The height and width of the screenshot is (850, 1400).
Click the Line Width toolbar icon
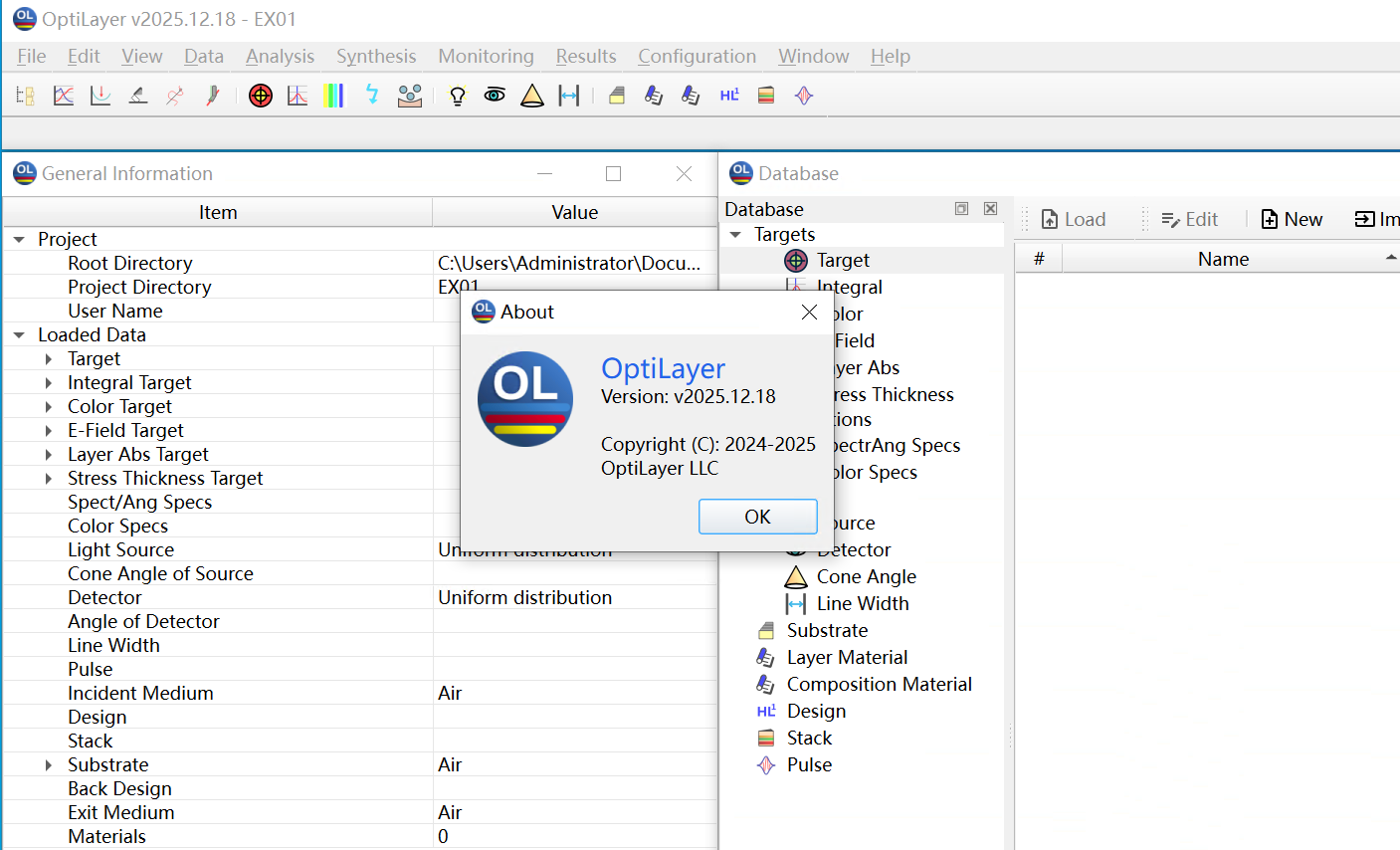pyautogui.click(x=569, y=96)
